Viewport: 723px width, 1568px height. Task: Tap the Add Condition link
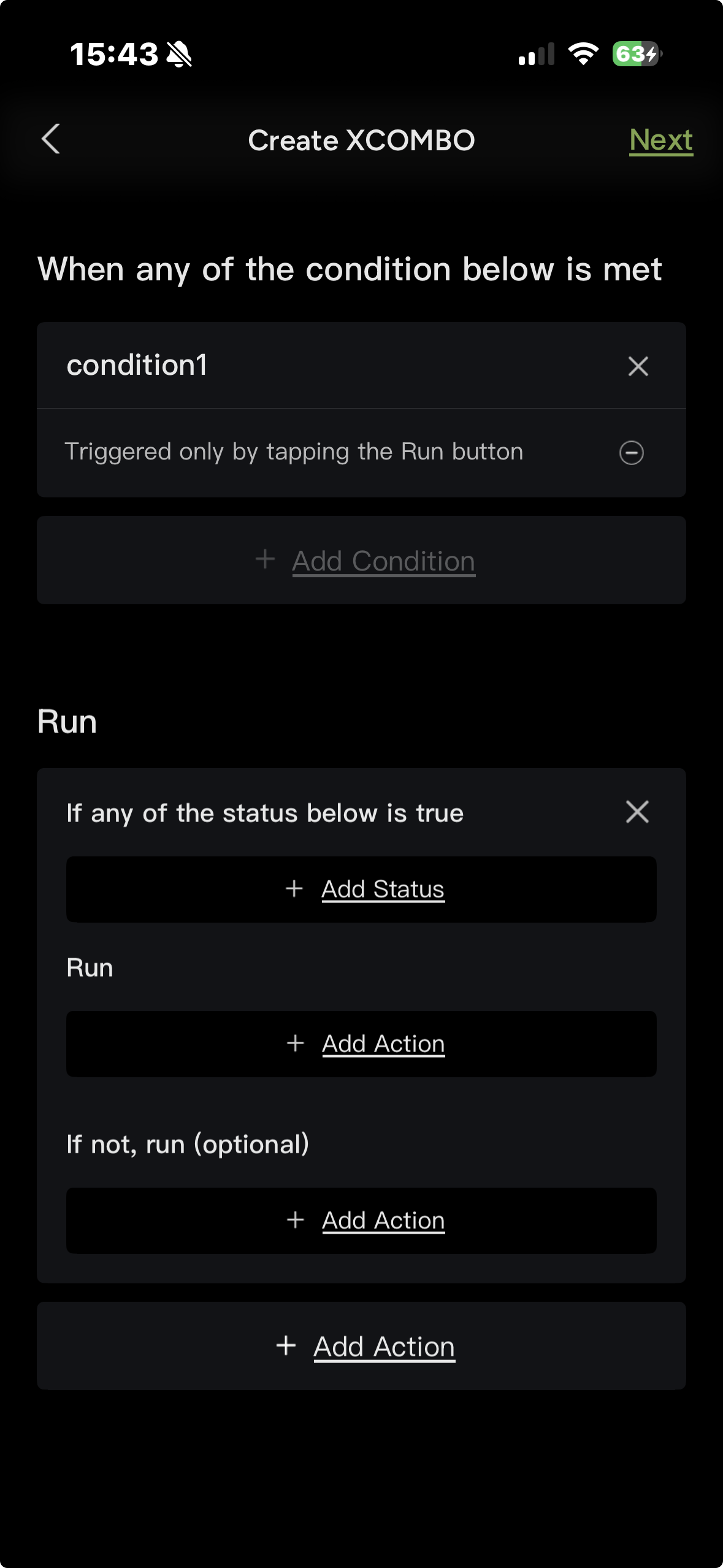(x=383, y=561)
